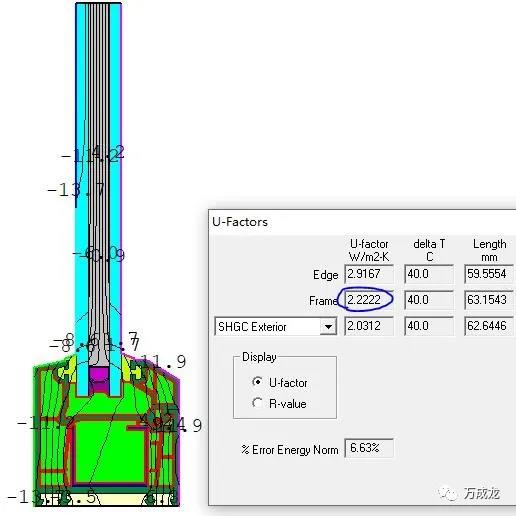This screenshot has height=516, width=516.
Task: Click the WeChat watermark logo icon
Action: [x=447, y=493]
